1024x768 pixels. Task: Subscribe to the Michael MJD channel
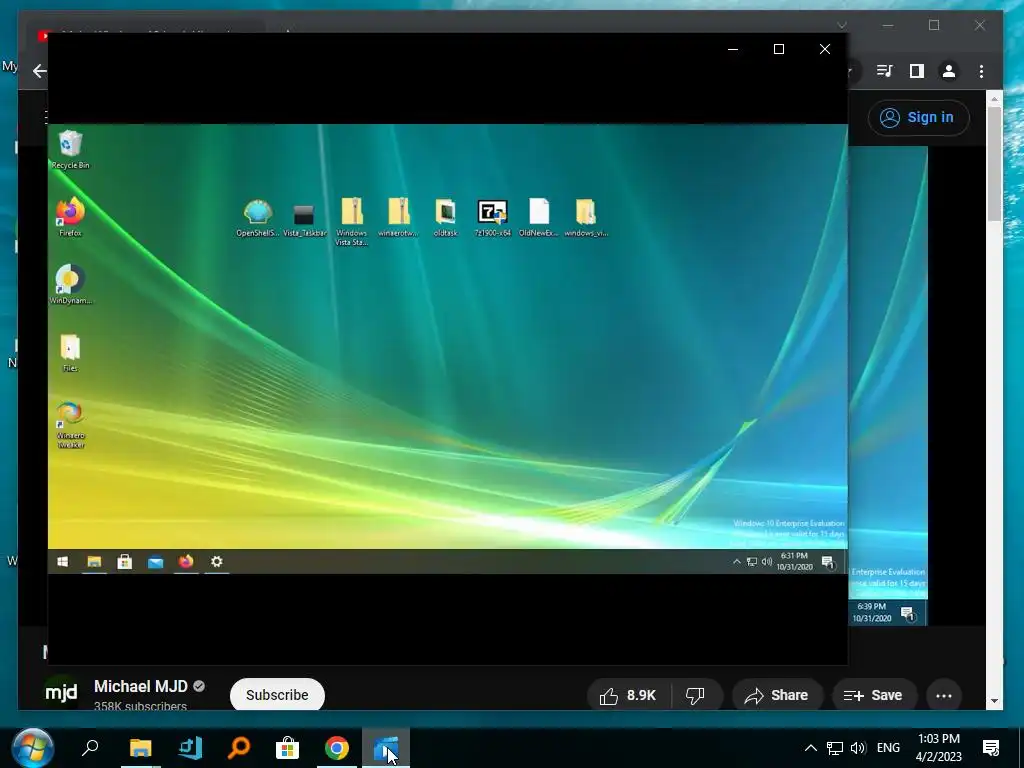(x=277, y=695)
